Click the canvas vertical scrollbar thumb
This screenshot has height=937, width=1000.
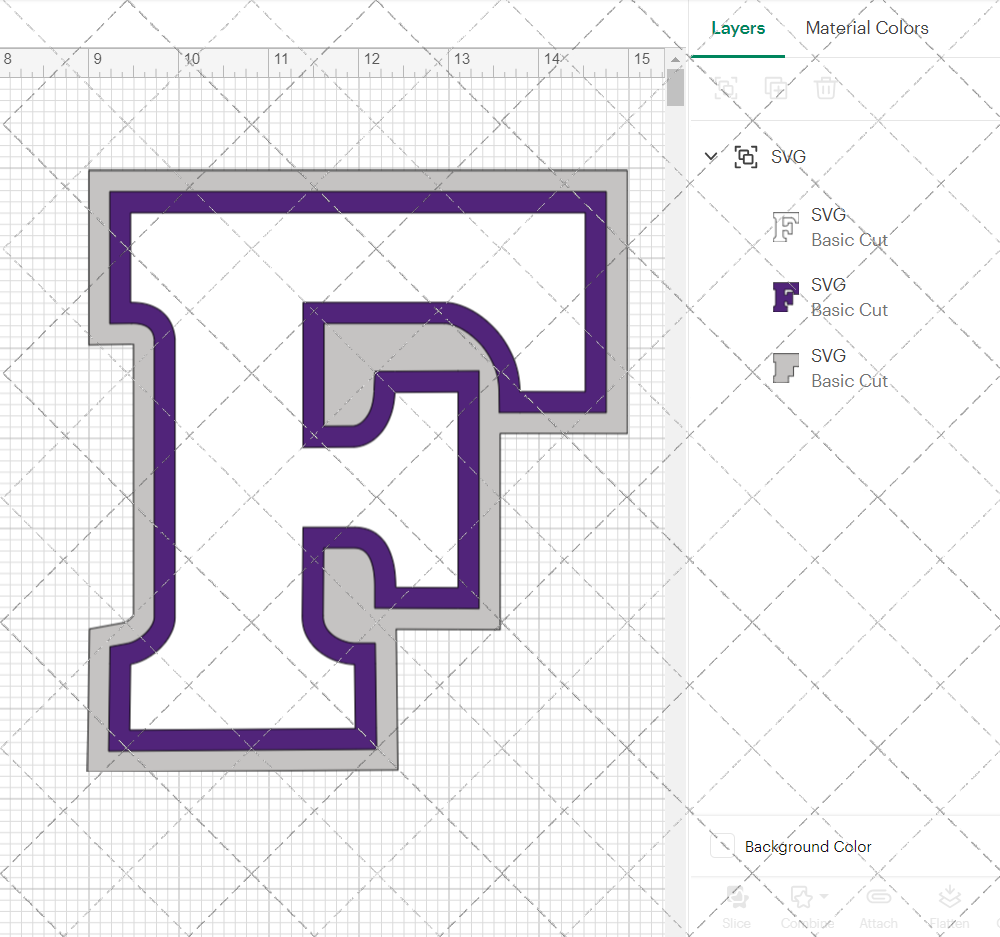point(675,88)
